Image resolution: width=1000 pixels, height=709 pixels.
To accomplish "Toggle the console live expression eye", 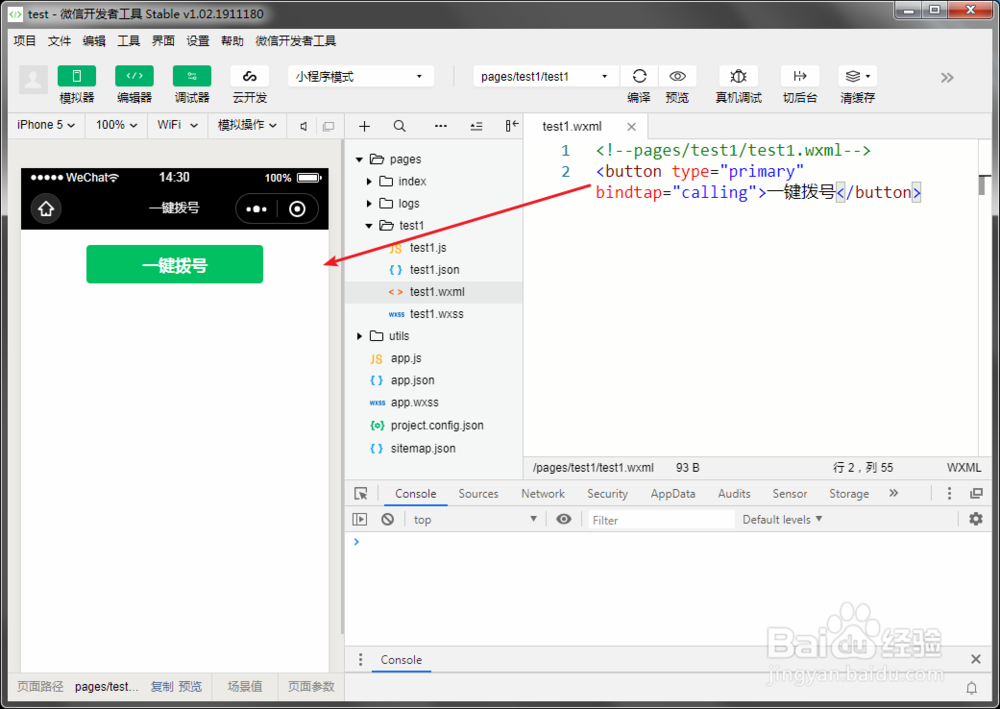I will [564, 519].
